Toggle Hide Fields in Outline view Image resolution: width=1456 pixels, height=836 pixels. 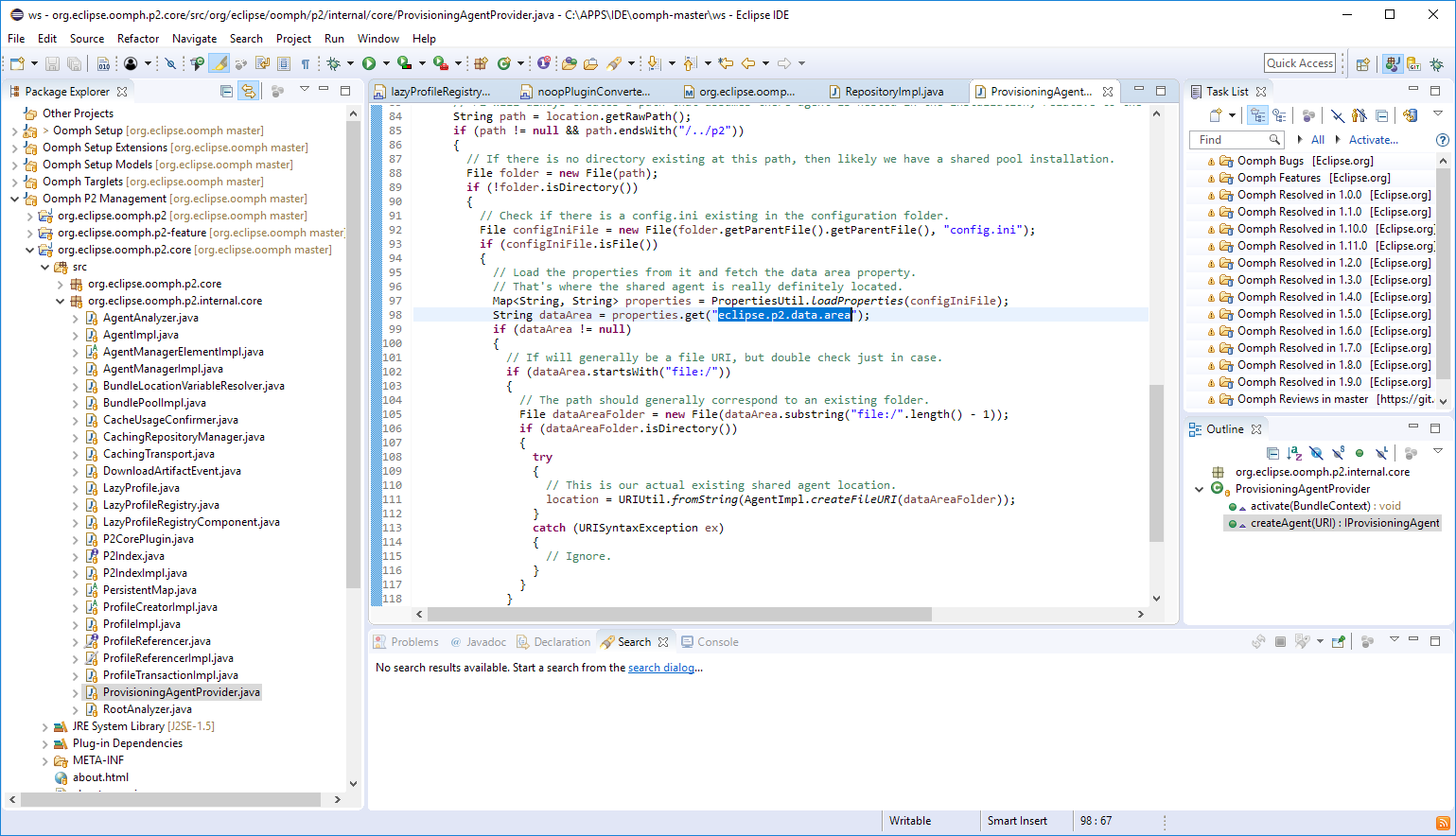(x=1316, y=453)
